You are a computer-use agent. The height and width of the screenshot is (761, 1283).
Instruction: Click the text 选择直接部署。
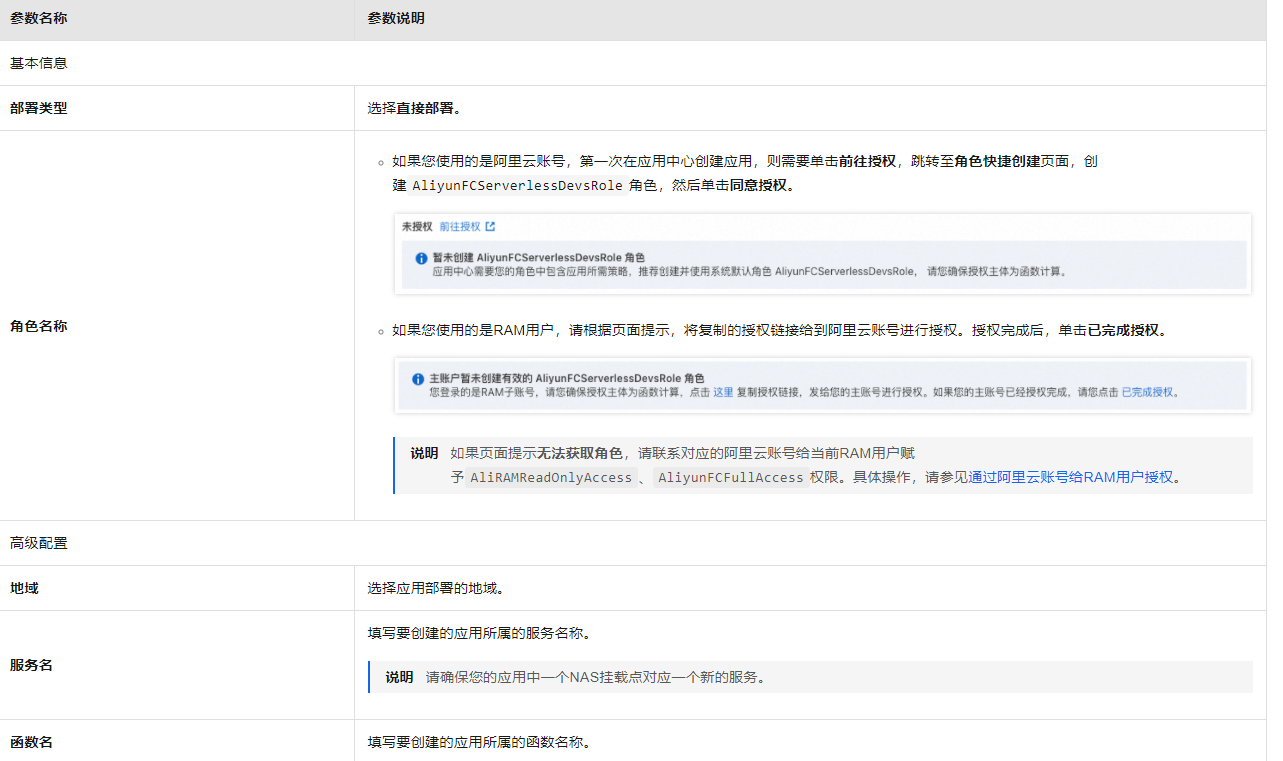(x=415, y=108)
